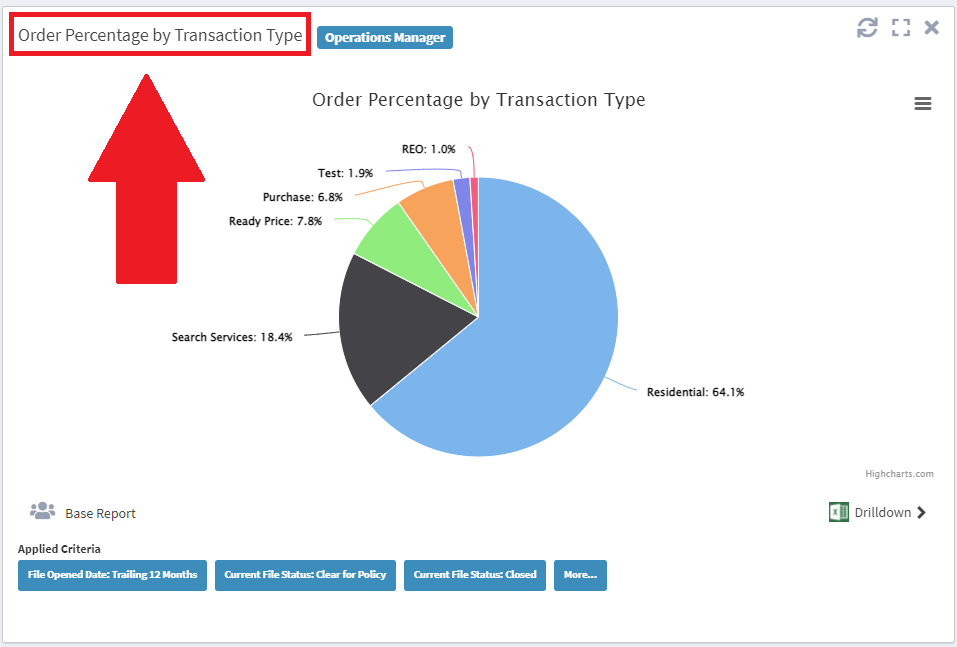Open the Drilldown link
Image resolution: width=957 pixels, height=647 pixels.
tap(882, 513)
